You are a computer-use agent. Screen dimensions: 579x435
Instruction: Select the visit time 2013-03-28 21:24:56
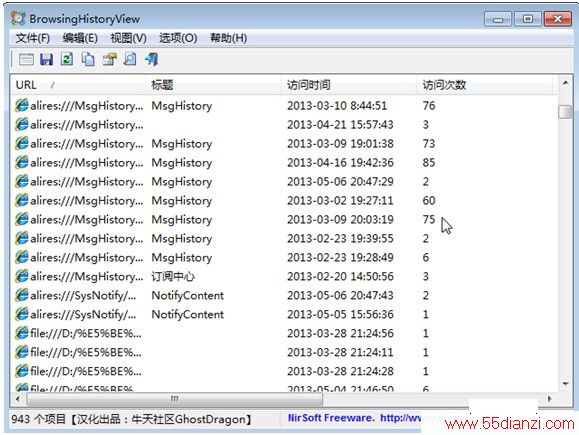[x=340, y=333]
